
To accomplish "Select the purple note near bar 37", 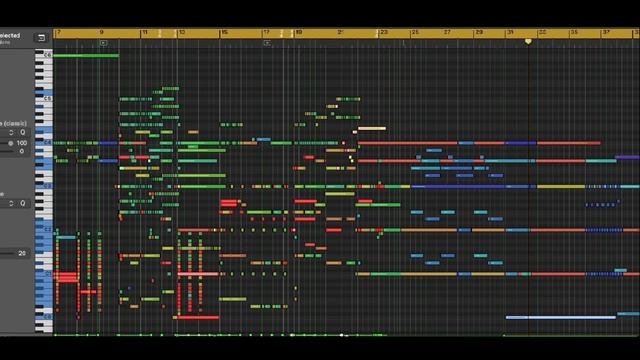I will 627,157.
